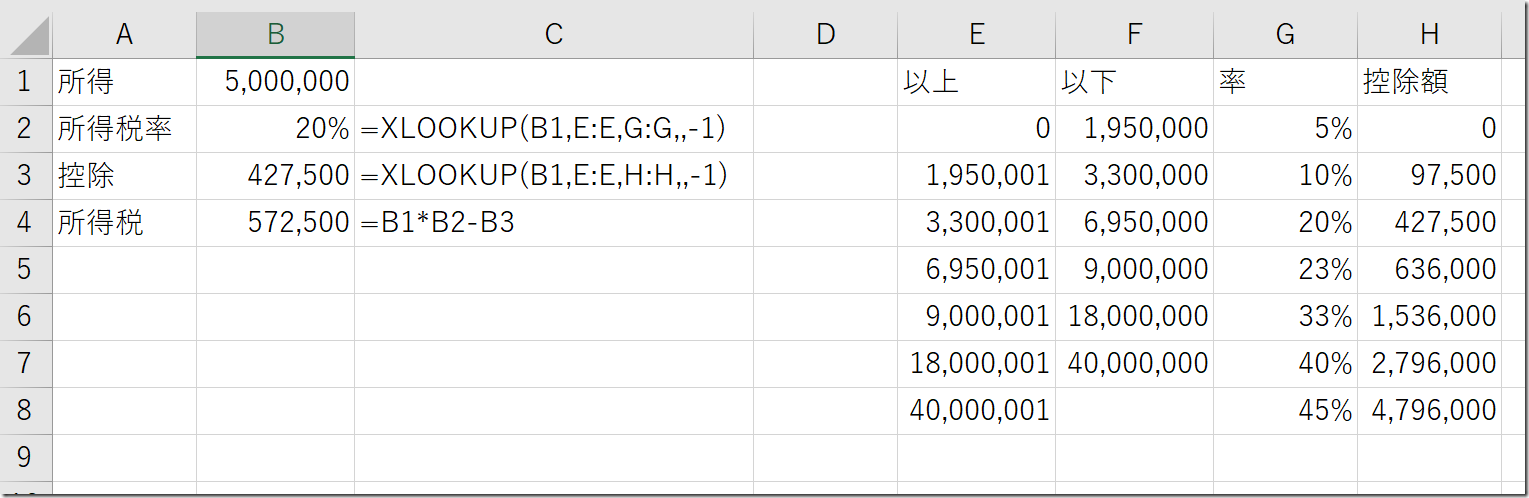Viewport: 1529px width, 498px height.
Task: Click cell showing 18,000,000
Action: tap(1134, 317)
